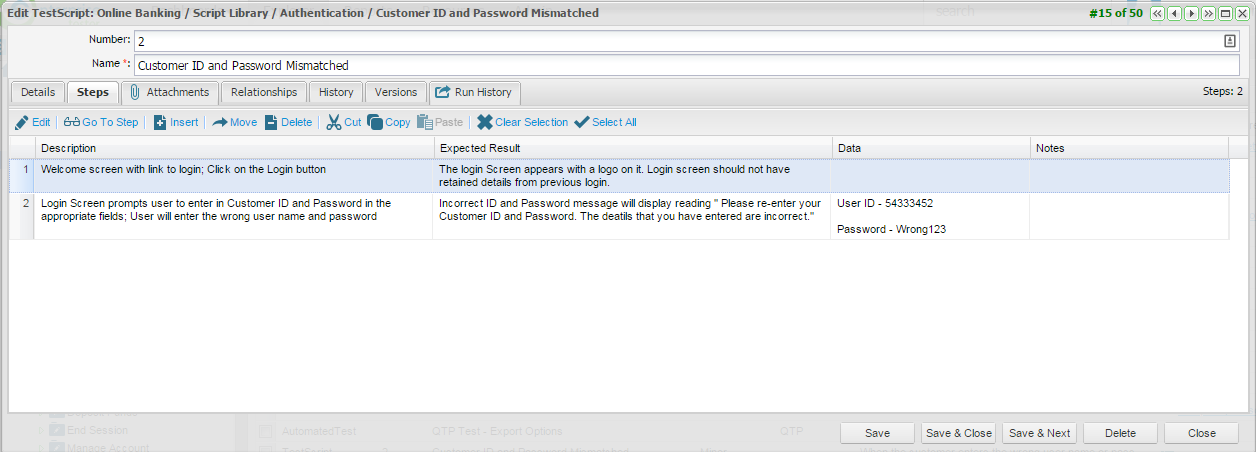Go to next record arrow

pos(1192,13)
